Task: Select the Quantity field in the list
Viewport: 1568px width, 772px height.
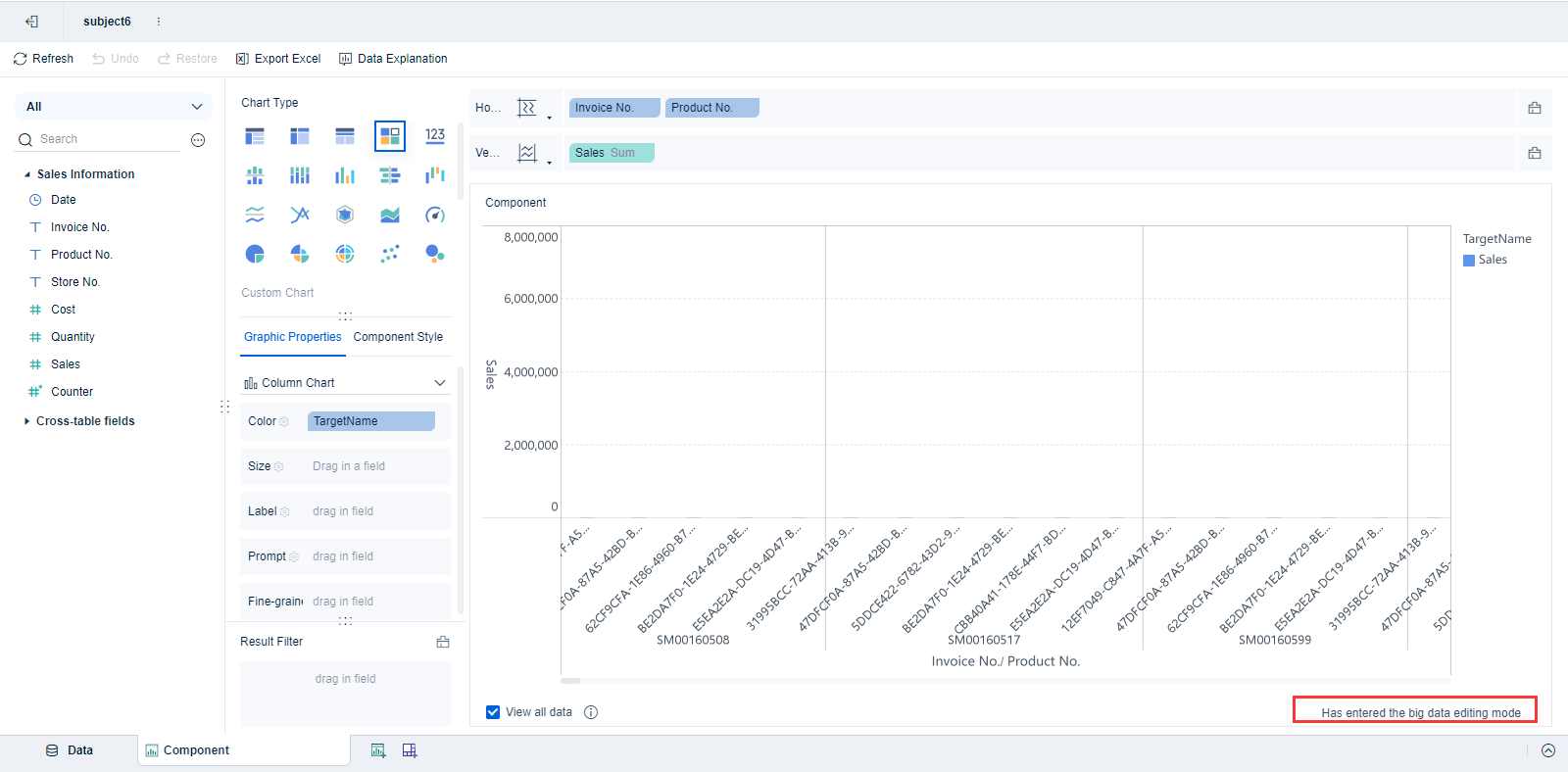Action: (73, 337)
